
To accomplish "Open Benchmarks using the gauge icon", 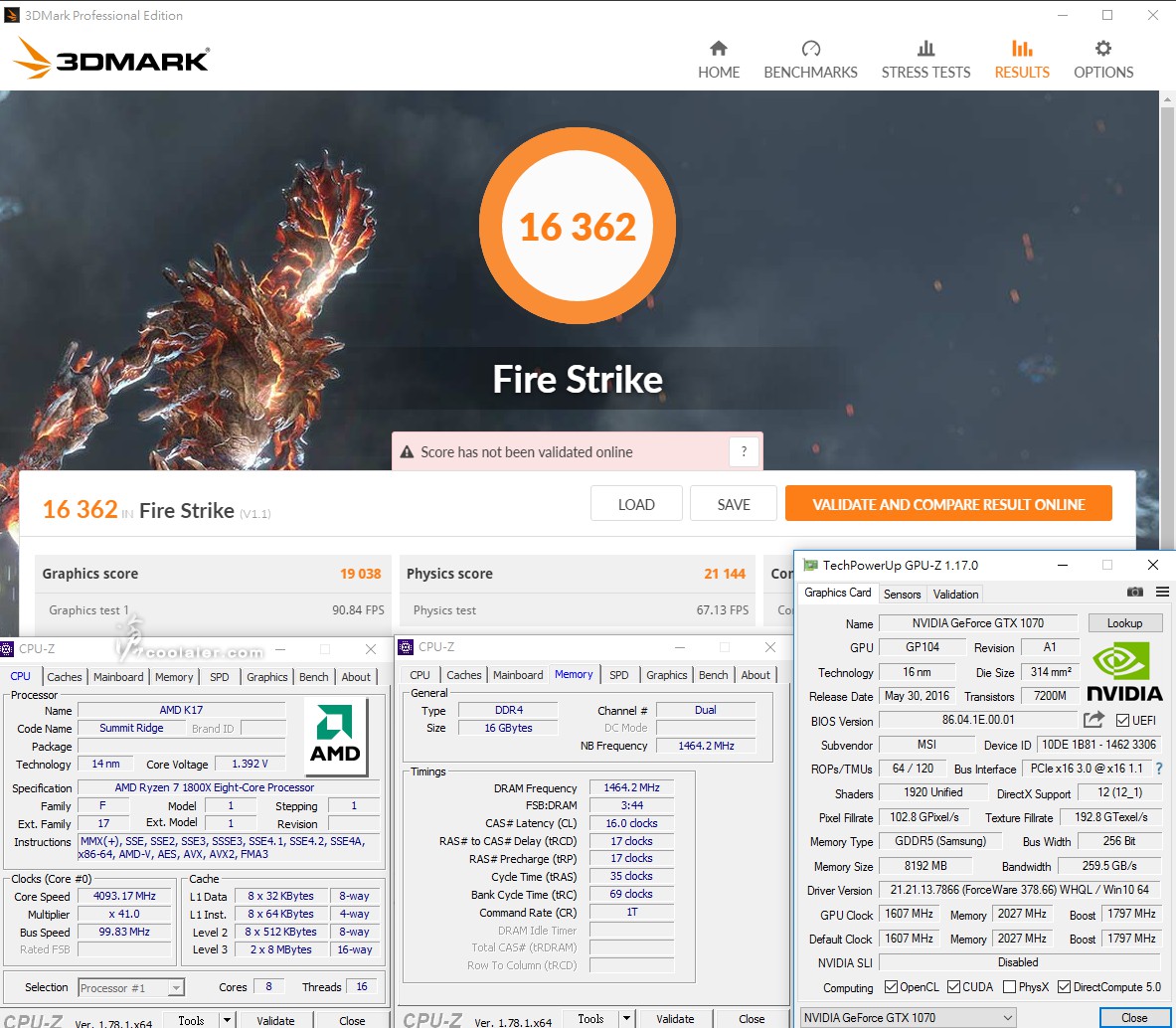I will click(811, 49).
